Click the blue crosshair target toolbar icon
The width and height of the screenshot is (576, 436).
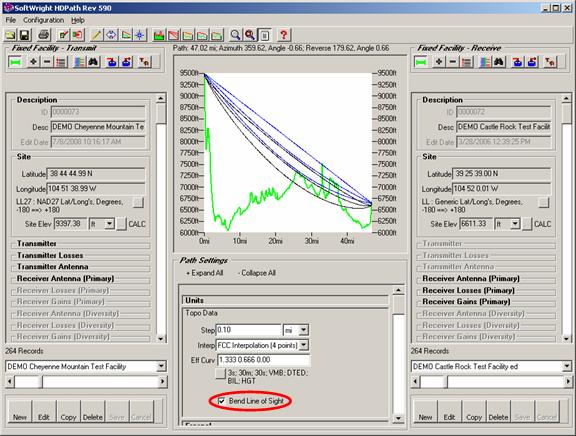click(140, 35)
